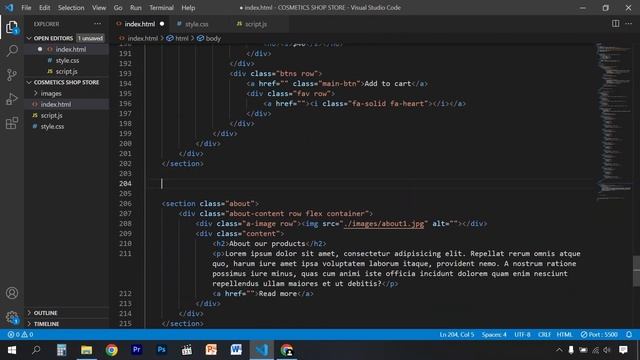
Task: Open Windows Start menu
Action: pyautogui.click(x=12, y=350)
